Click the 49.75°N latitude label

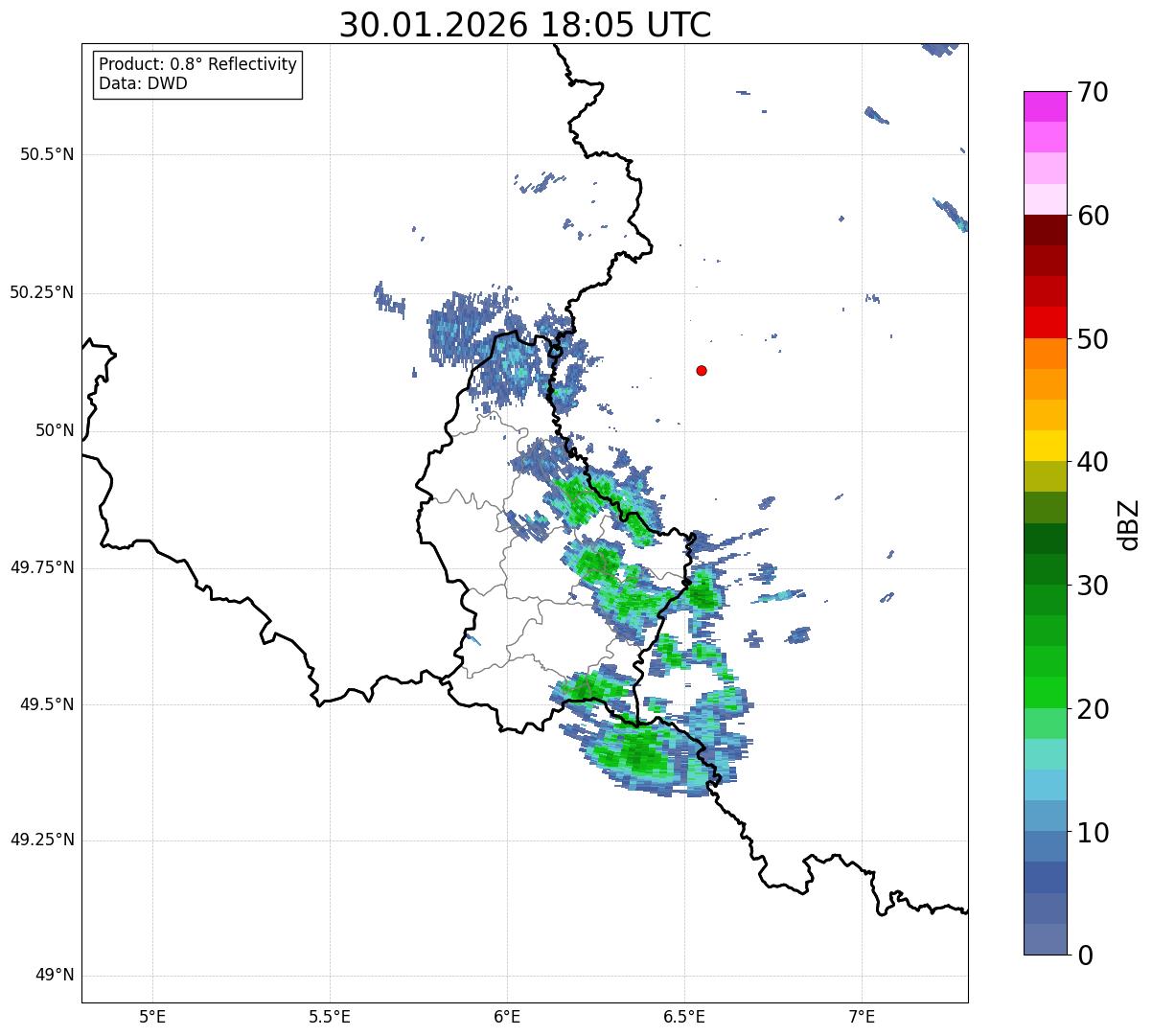coord(42,567)
